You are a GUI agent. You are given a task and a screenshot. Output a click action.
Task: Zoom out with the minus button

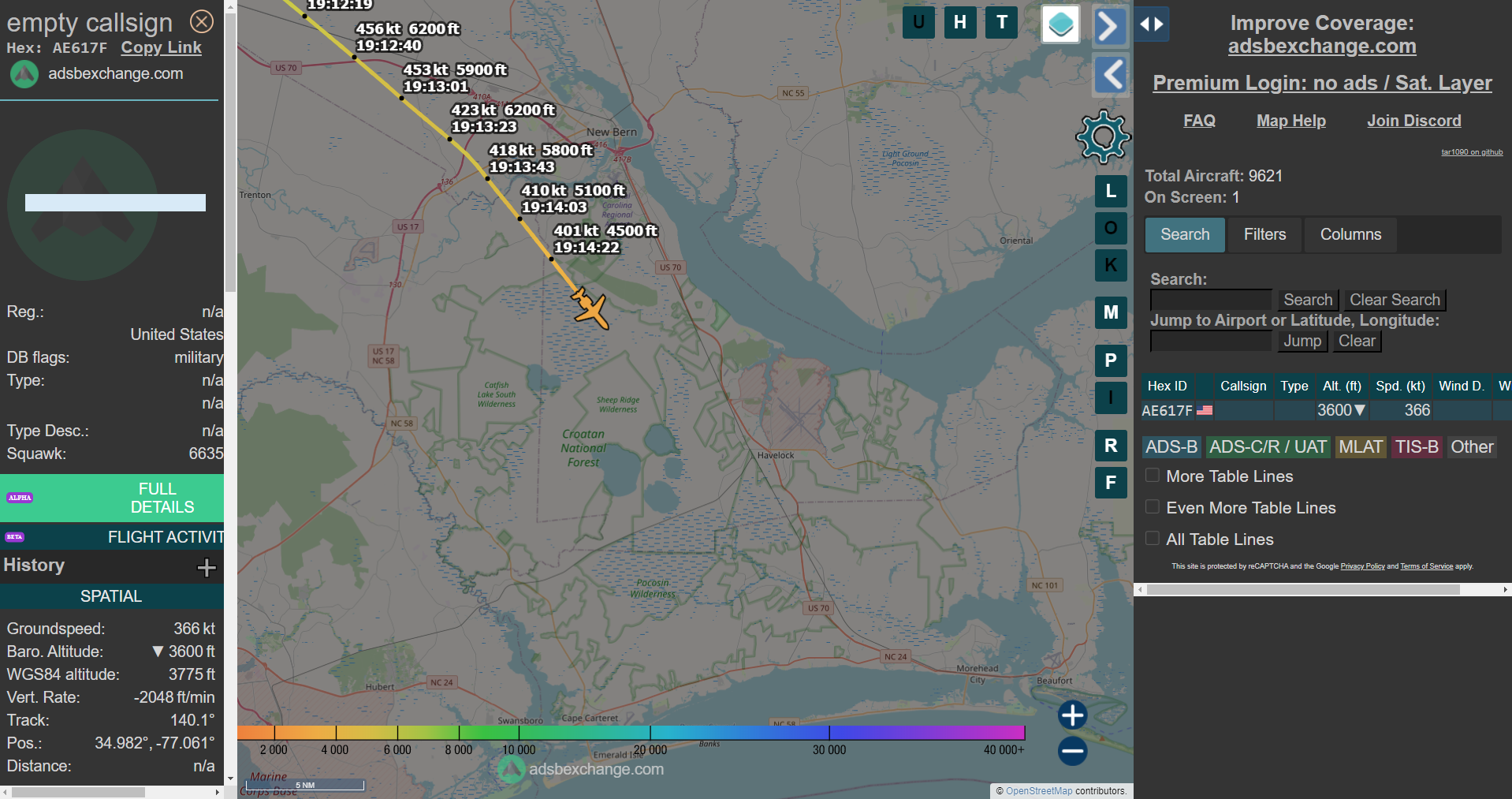coord(1072,751)
